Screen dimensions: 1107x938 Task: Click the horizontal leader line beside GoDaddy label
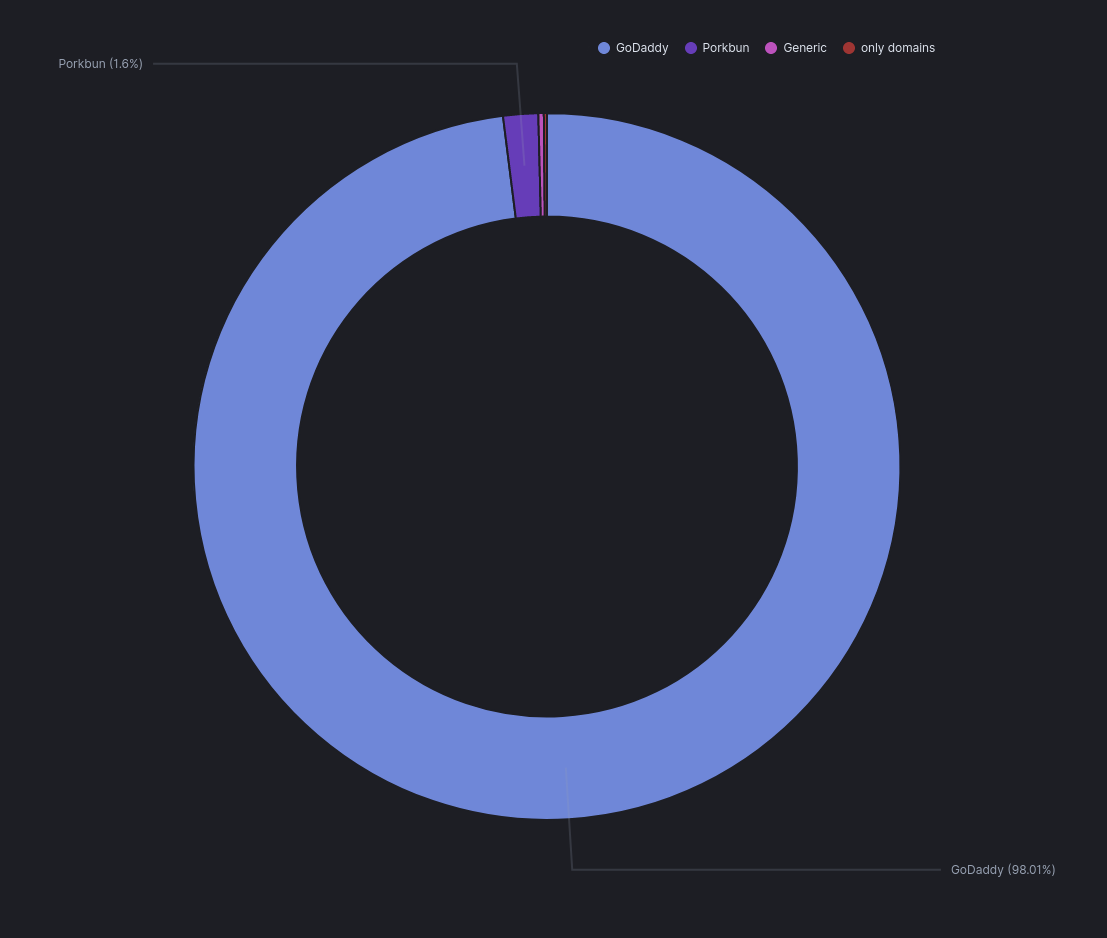(750, 870)
